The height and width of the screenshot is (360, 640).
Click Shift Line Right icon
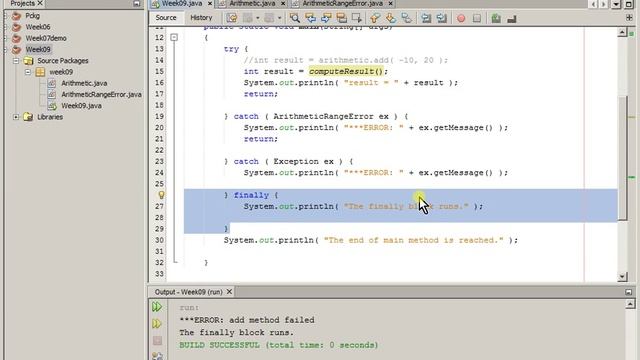pyautogui.click(x=442, y=18)
